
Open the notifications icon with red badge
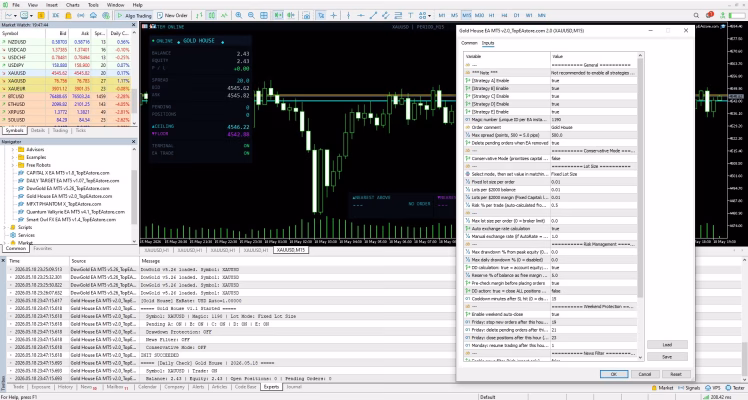pos(709,15)
